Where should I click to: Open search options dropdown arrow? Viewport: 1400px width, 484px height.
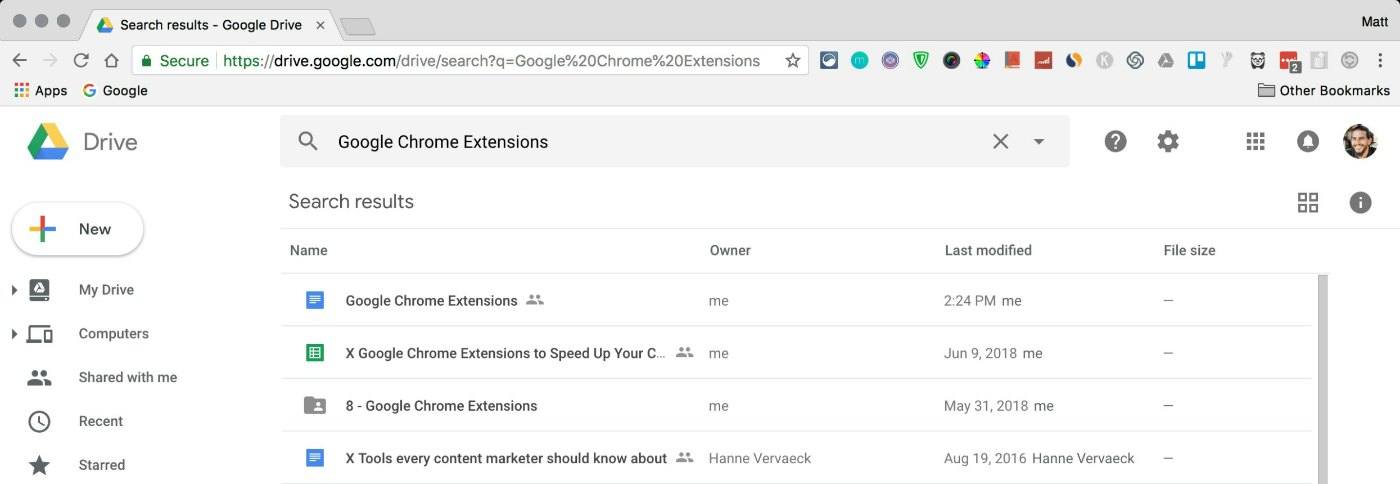tap(1039, 141)
